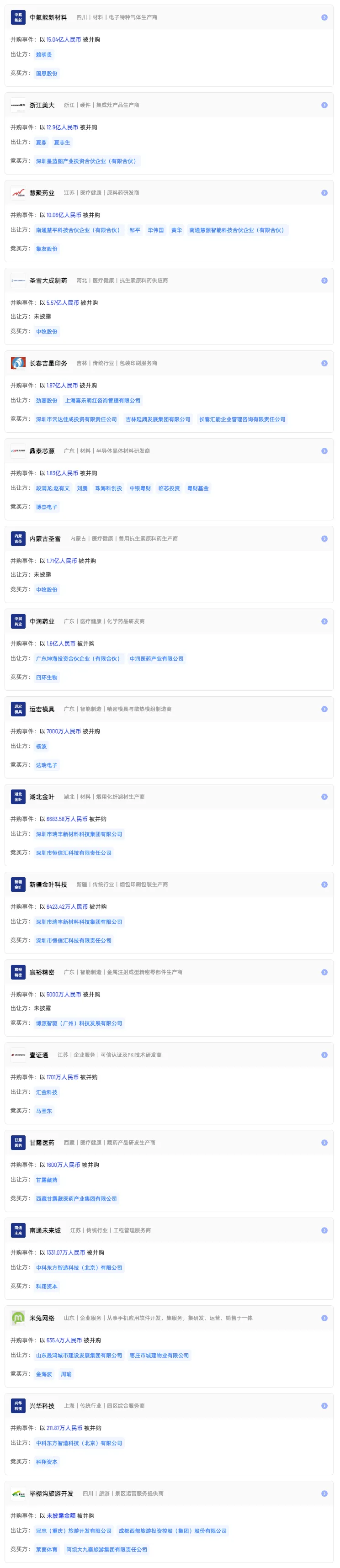Open seller 中润医药产业有限公司 link
The width and height of the screenshot is (340, 1568).
tap(157, 659)
